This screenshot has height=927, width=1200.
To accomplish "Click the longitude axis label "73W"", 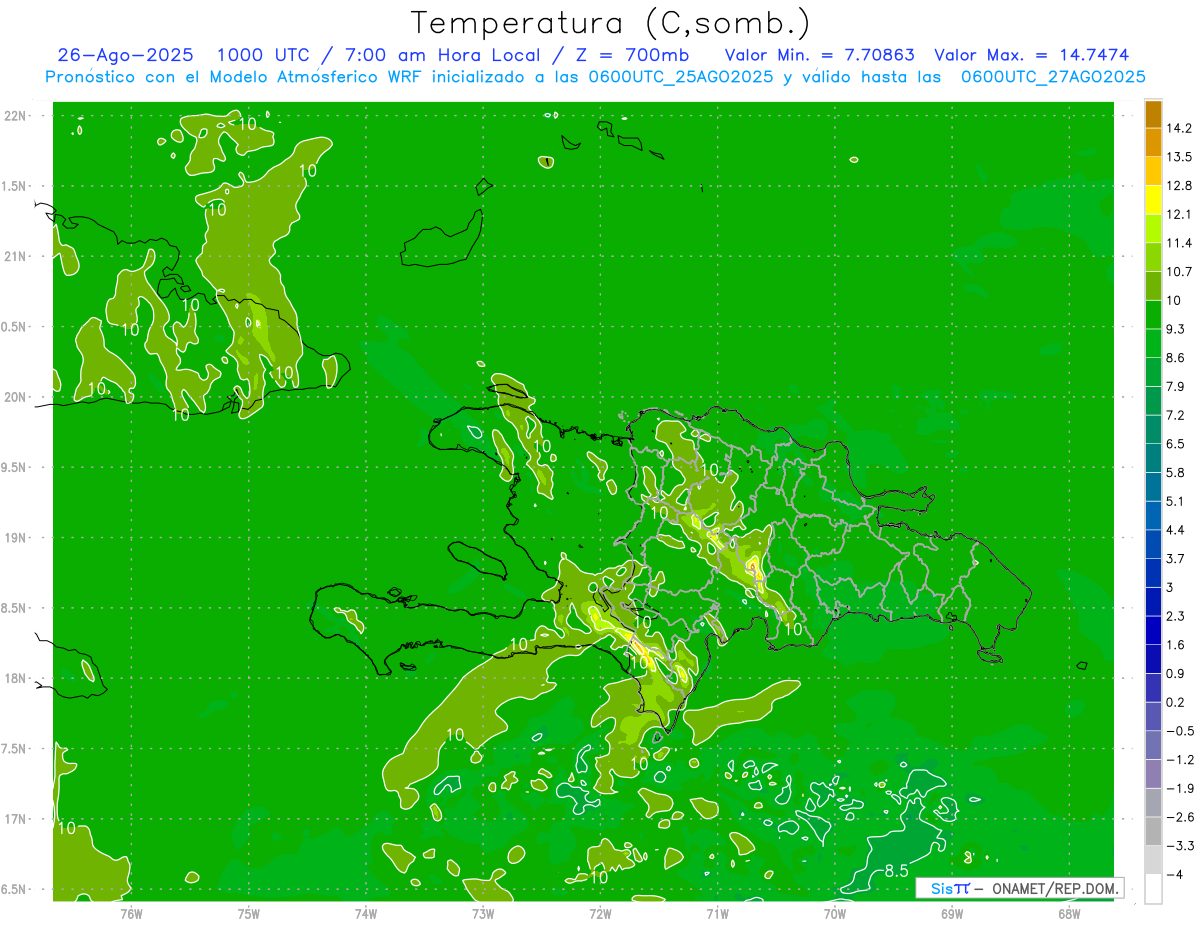I will 482,913.
